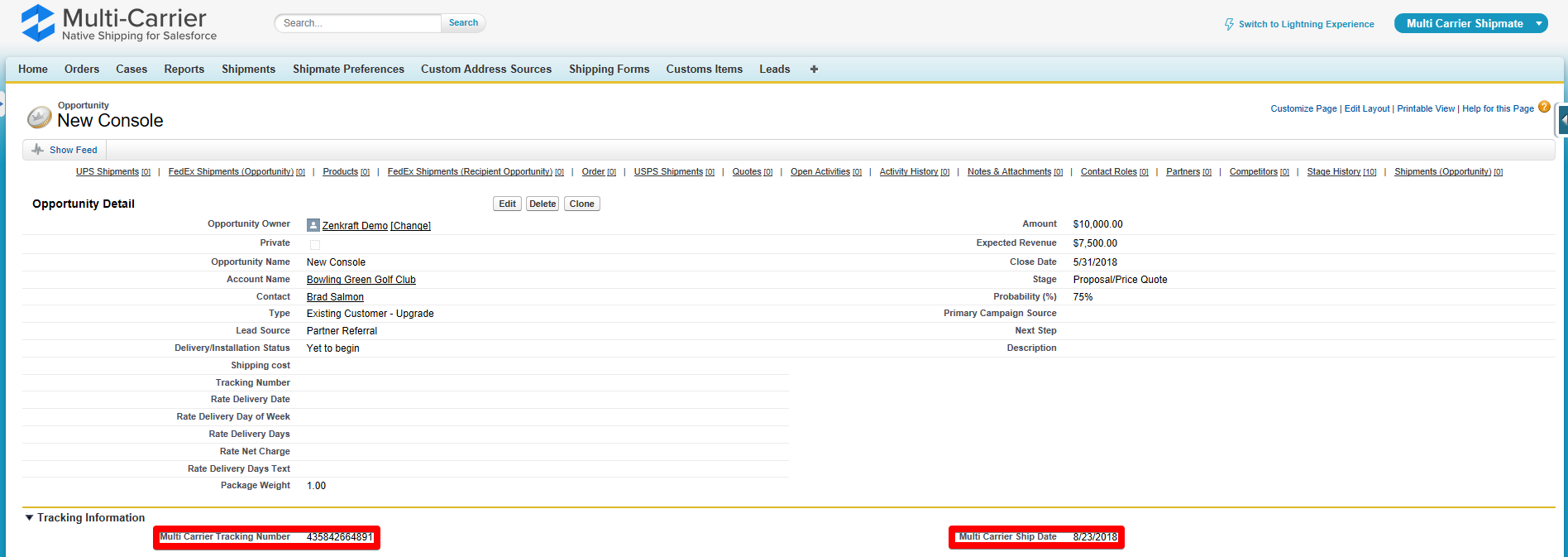The height and width of the screenshot is (557, 1568).
Task: Click the plus icon for all tabs
Action: tap(814, 70)
